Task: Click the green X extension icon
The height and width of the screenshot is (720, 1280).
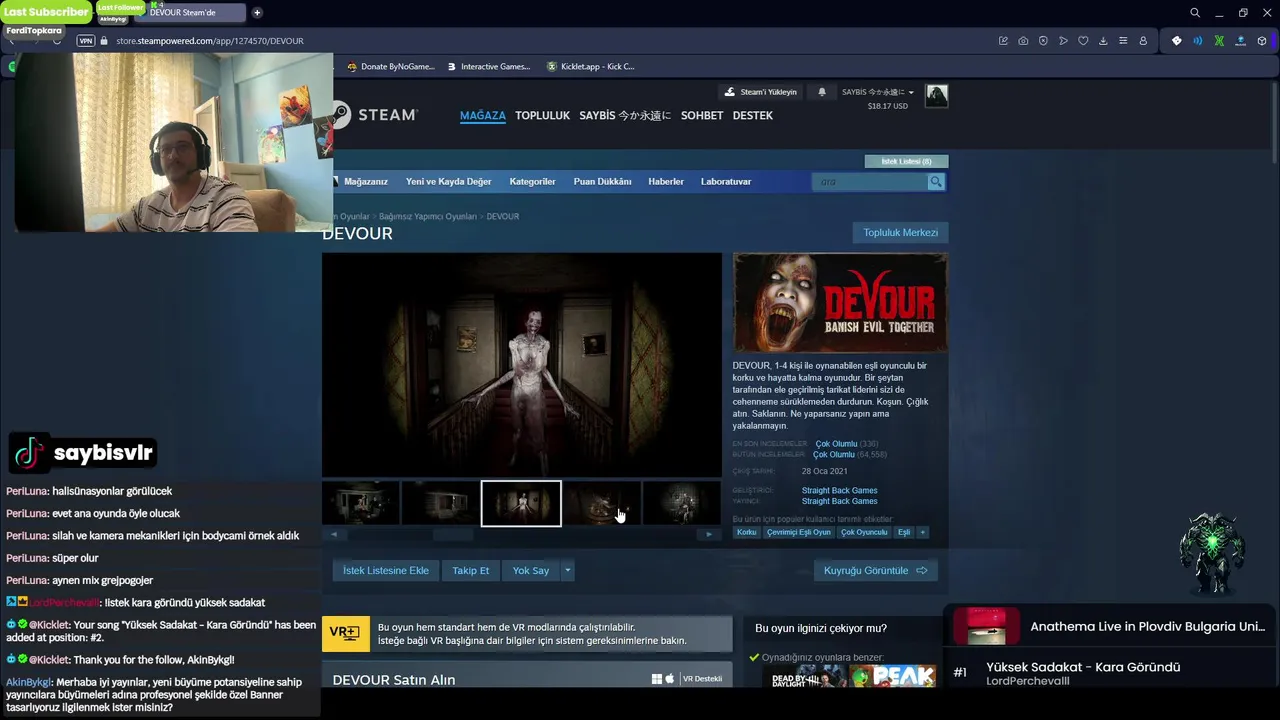Action: click(x=1219, y=41)
